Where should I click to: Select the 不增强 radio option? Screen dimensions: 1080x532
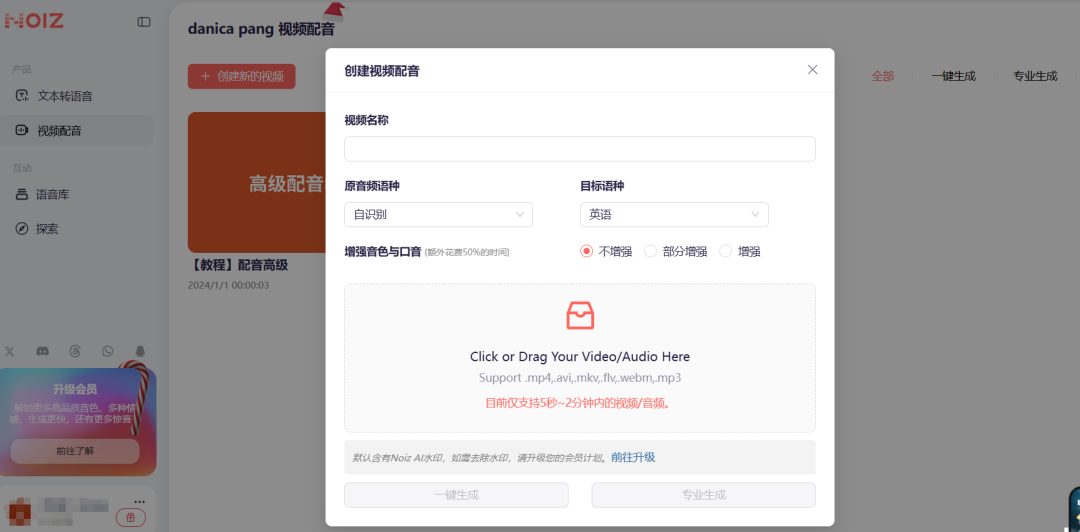coord(587,251)
